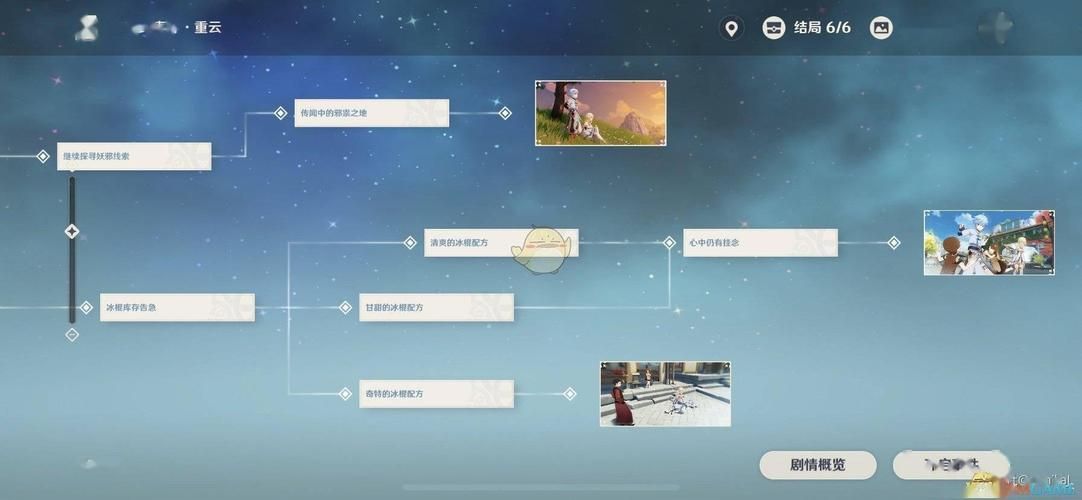The image size is (1082, 500).
Task: Click the star marker on the vertical bar
Action: point(72,232)
